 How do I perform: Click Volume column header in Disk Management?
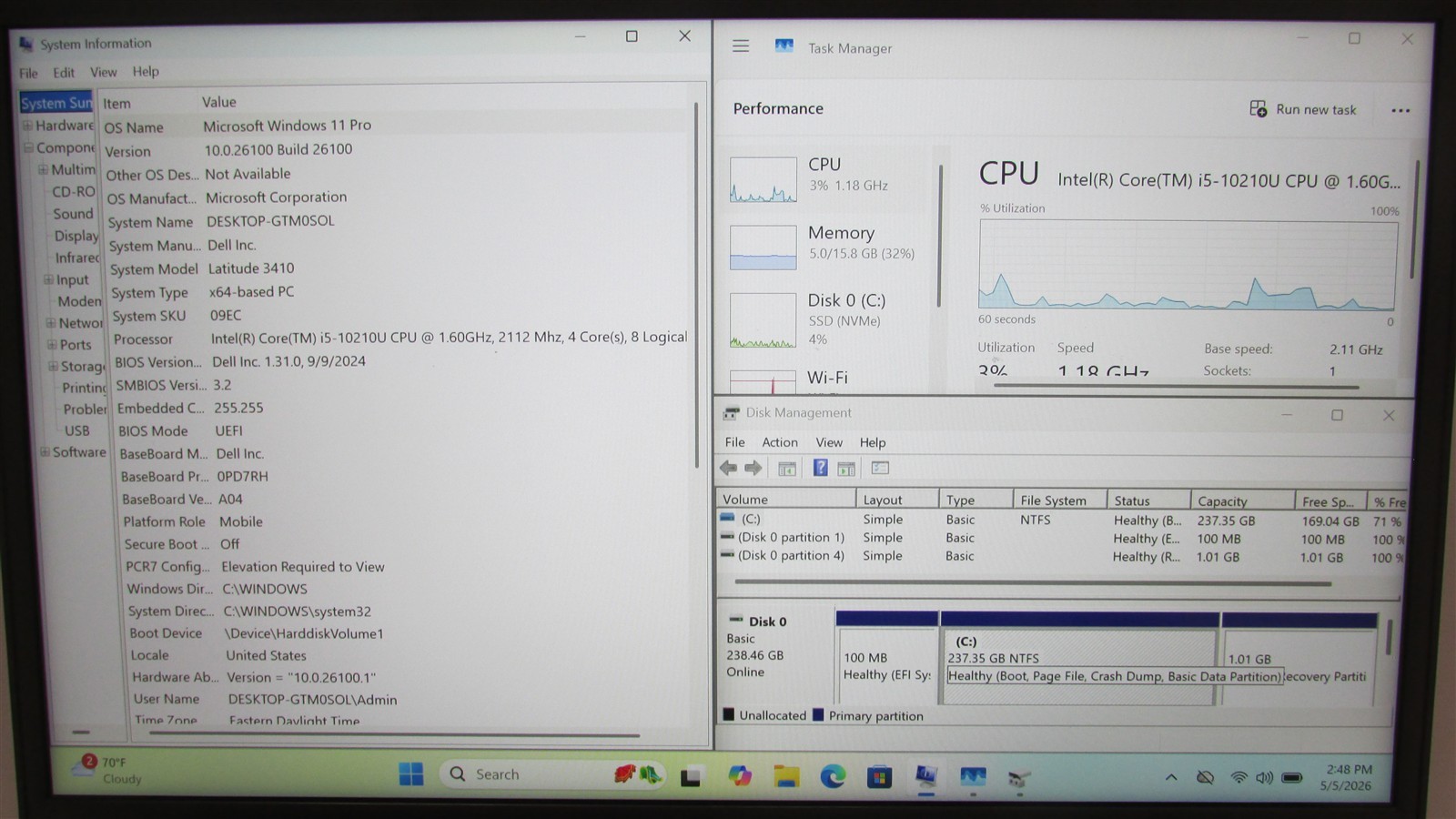click(785, 499)
